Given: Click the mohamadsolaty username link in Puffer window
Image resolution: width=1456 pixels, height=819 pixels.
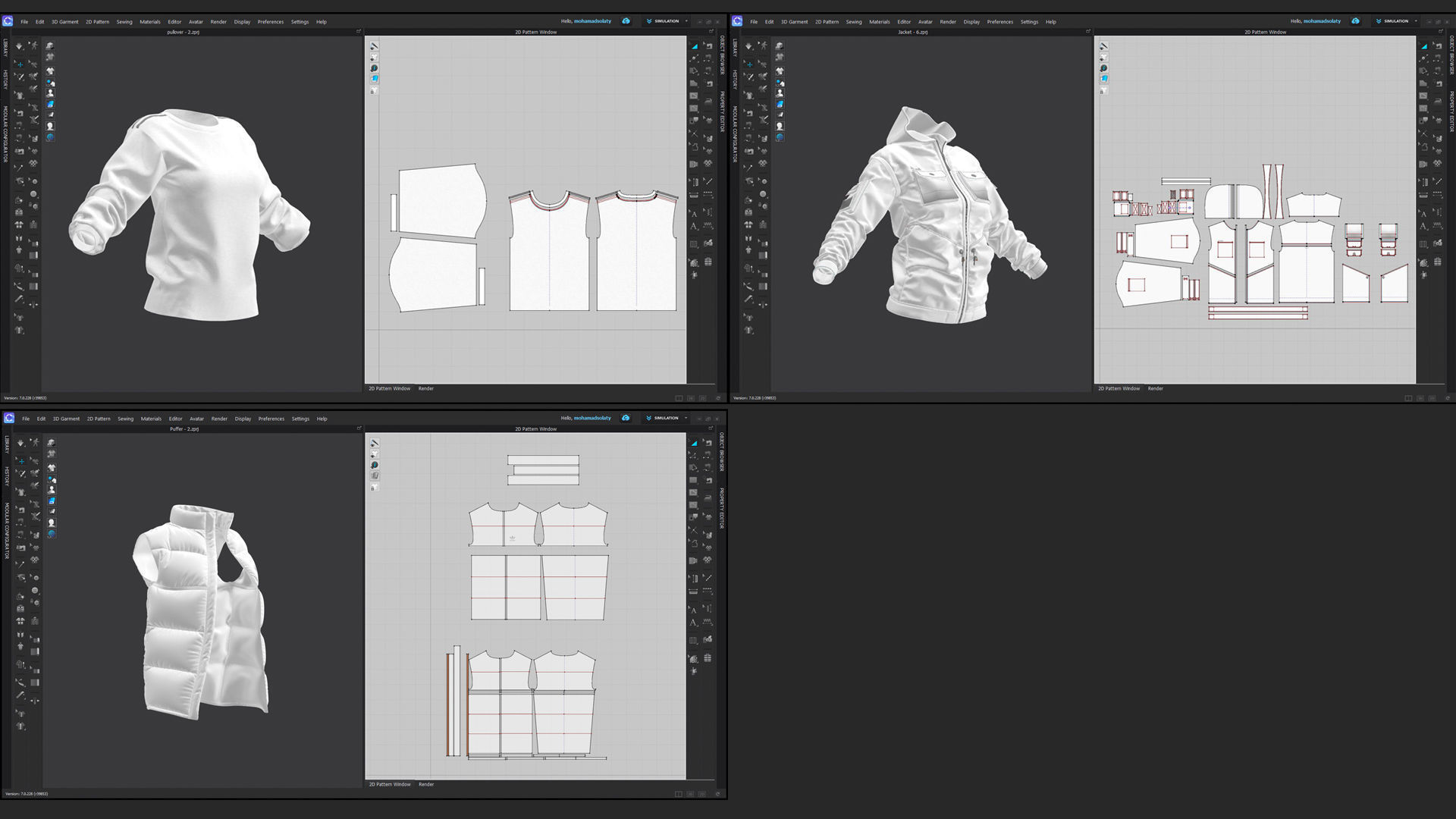Looking at the screenshot, I should click(591, 418).
